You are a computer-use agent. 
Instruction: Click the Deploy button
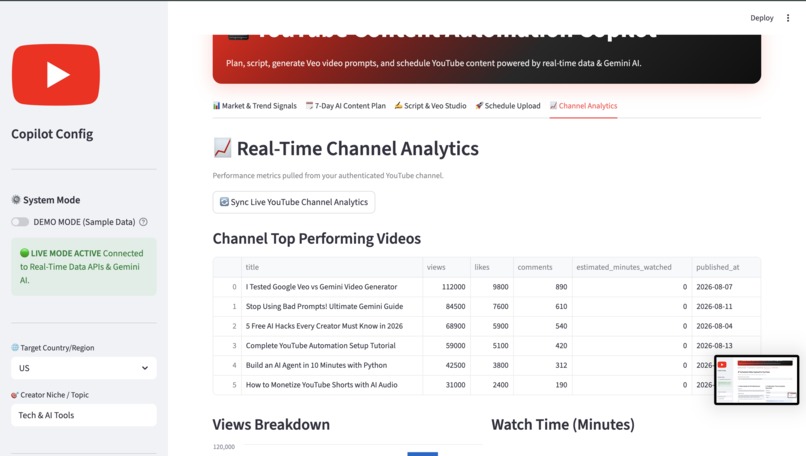click(x=761, y=18)
